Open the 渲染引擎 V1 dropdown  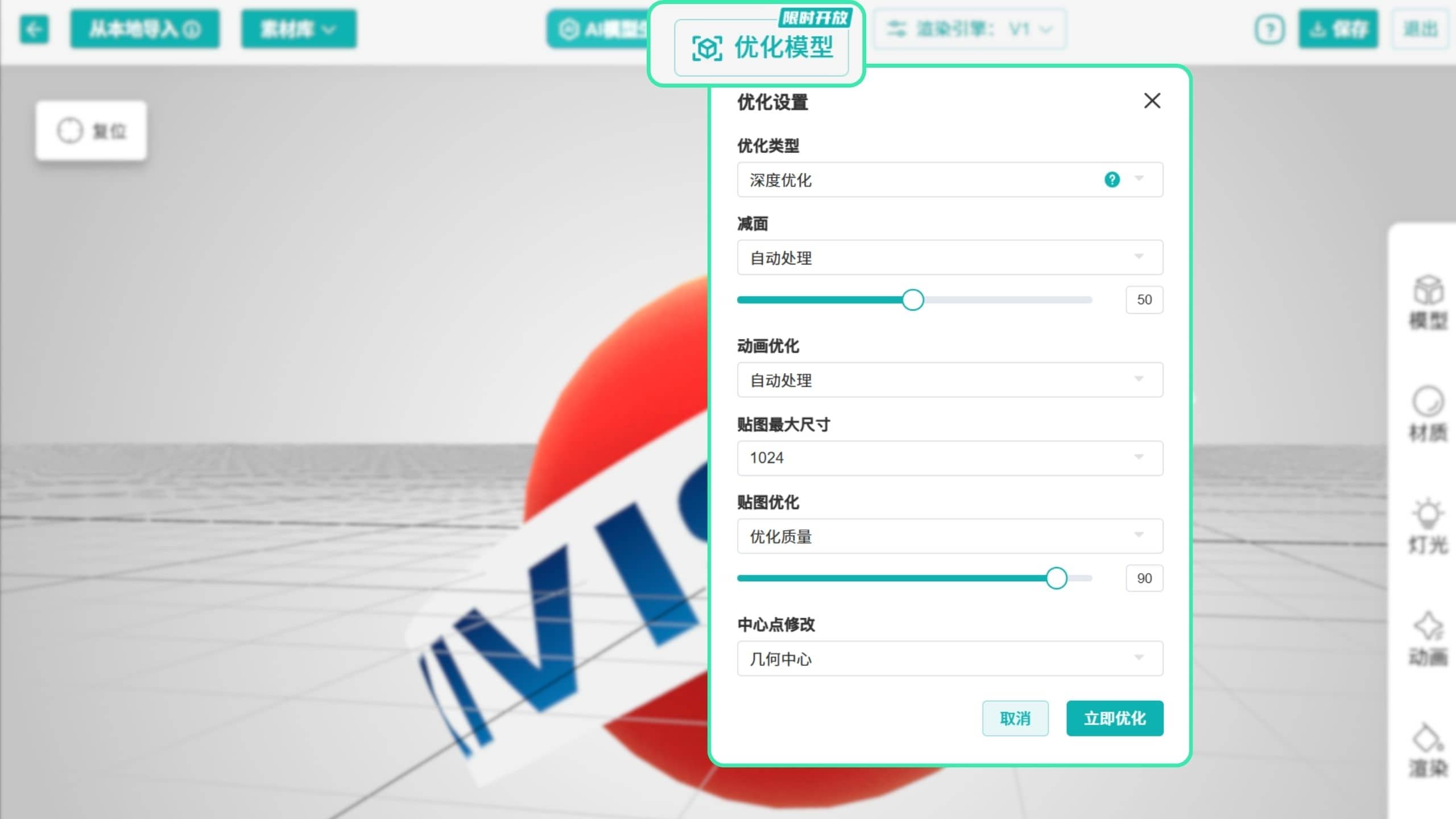point(970,29)
